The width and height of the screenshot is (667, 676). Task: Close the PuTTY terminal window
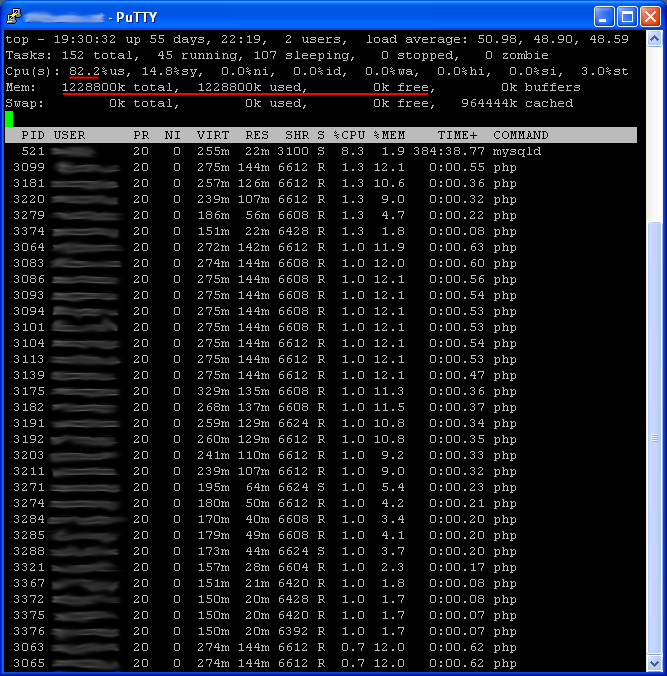[x=650, y=16]
